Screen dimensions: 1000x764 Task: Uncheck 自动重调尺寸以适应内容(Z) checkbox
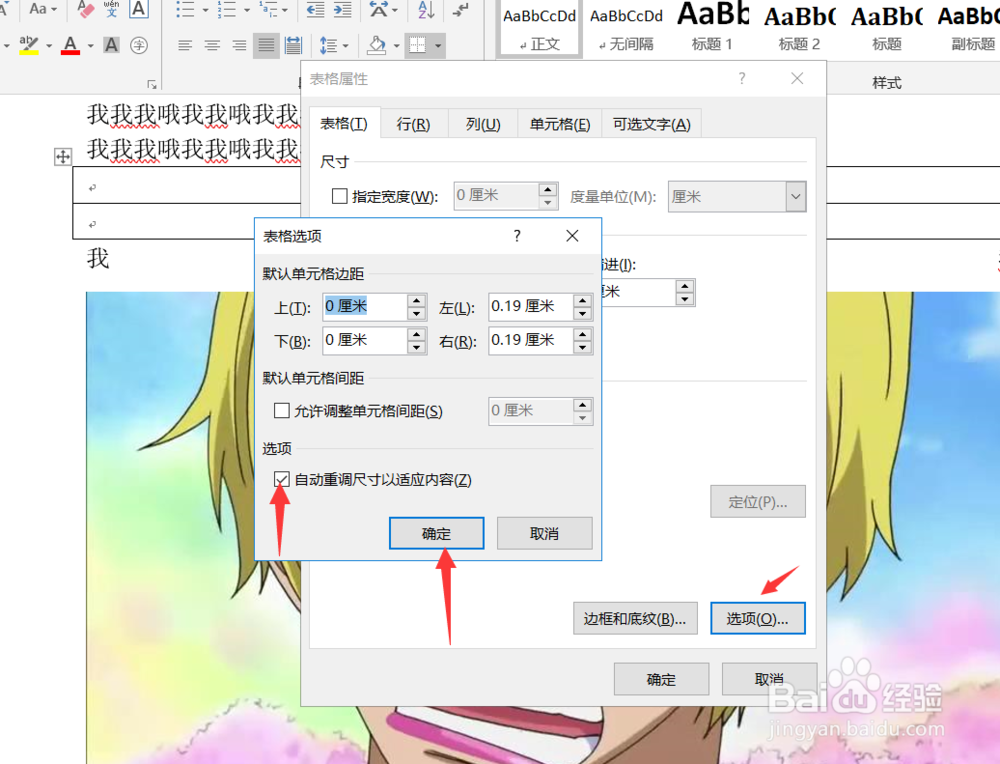click(281, 479)
